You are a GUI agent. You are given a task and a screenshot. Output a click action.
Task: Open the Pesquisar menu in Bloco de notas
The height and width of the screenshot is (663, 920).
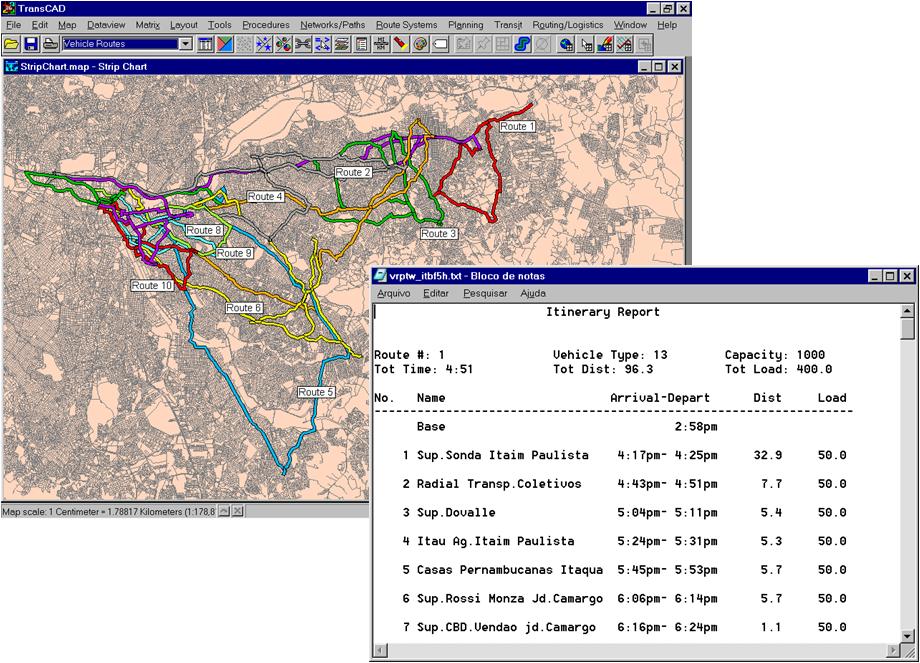pos(485,293)
